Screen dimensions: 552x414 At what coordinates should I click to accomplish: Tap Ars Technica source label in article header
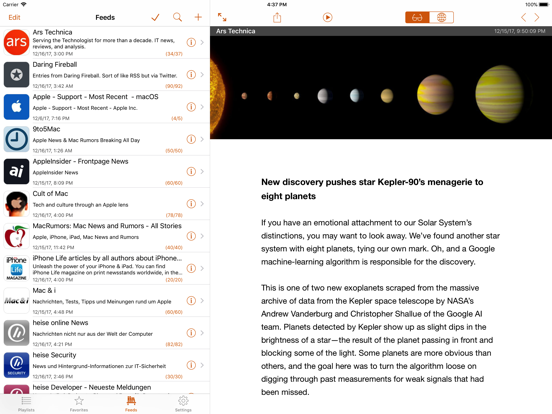coord(236,31)
